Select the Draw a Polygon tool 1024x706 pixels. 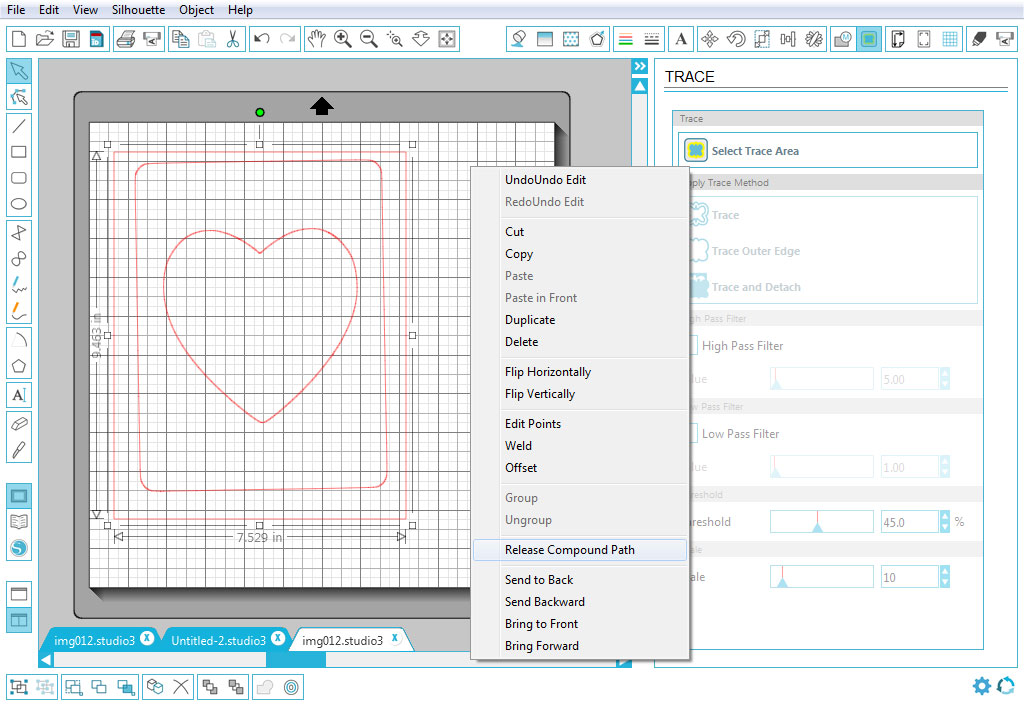pyautogui.click(x=19, y=366)
